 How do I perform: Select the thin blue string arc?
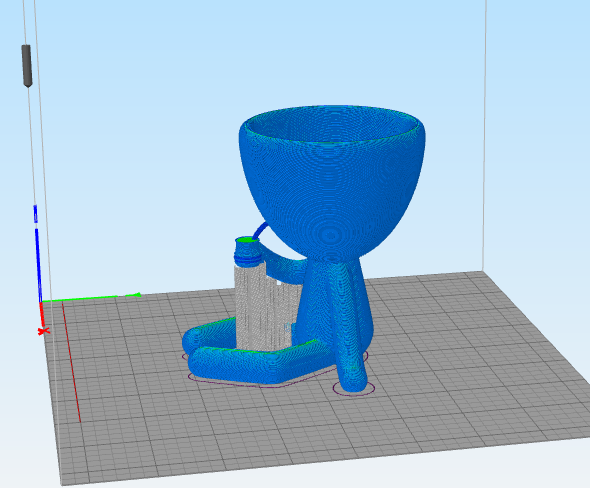[260, 231]
